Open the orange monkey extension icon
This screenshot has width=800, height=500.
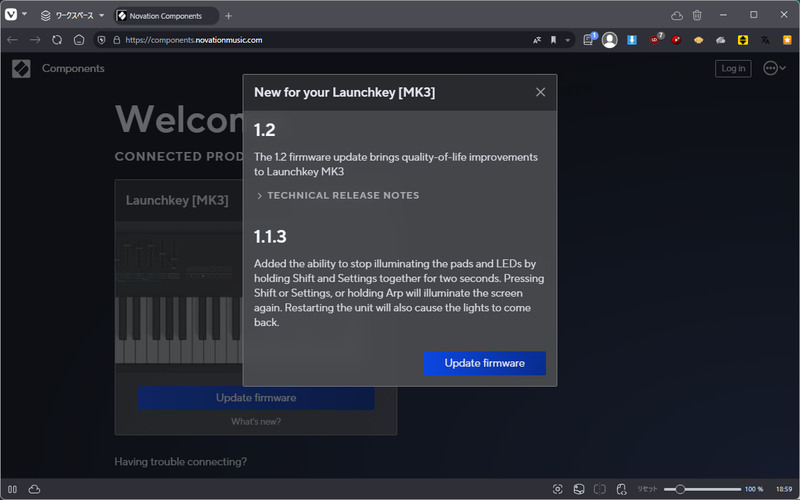click(698, 40)
